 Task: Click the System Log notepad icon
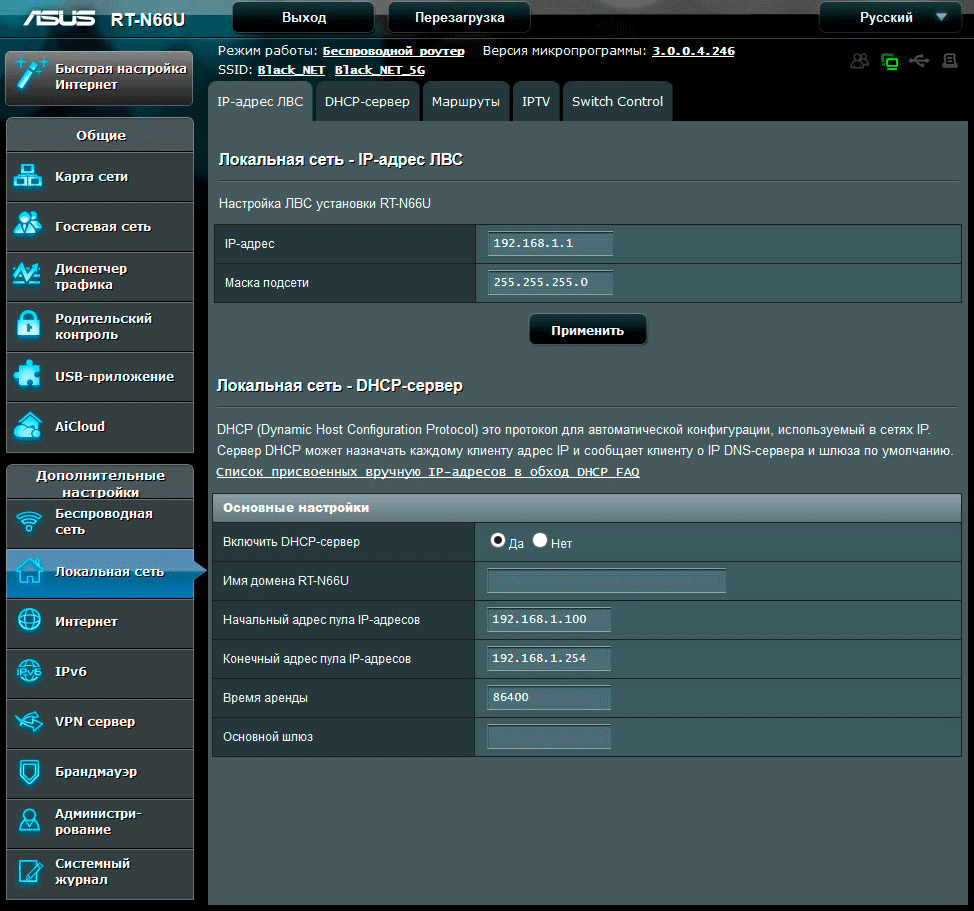pyautogui.click(x=30, y=871)
